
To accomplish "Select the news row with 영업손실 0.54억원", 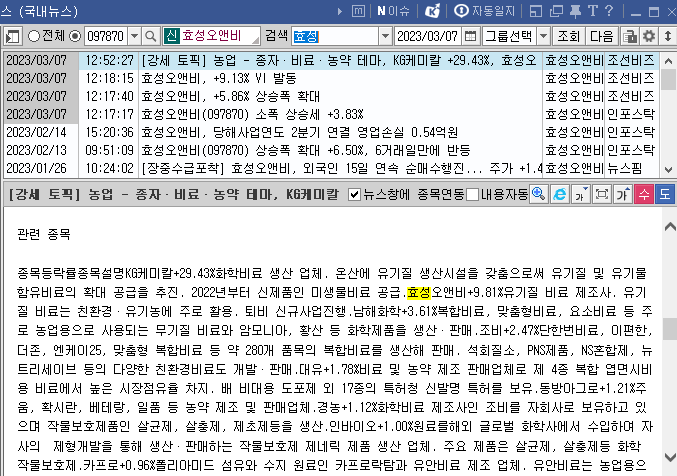I will click(x=331, y=132).
